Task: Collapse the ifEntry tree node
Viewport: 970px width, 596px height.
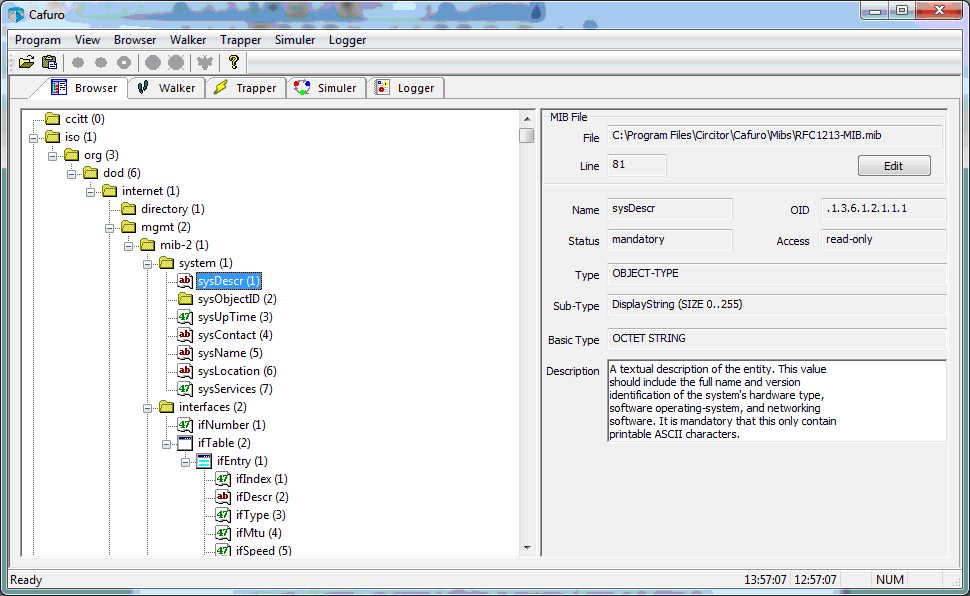Action: coord(186,461)
